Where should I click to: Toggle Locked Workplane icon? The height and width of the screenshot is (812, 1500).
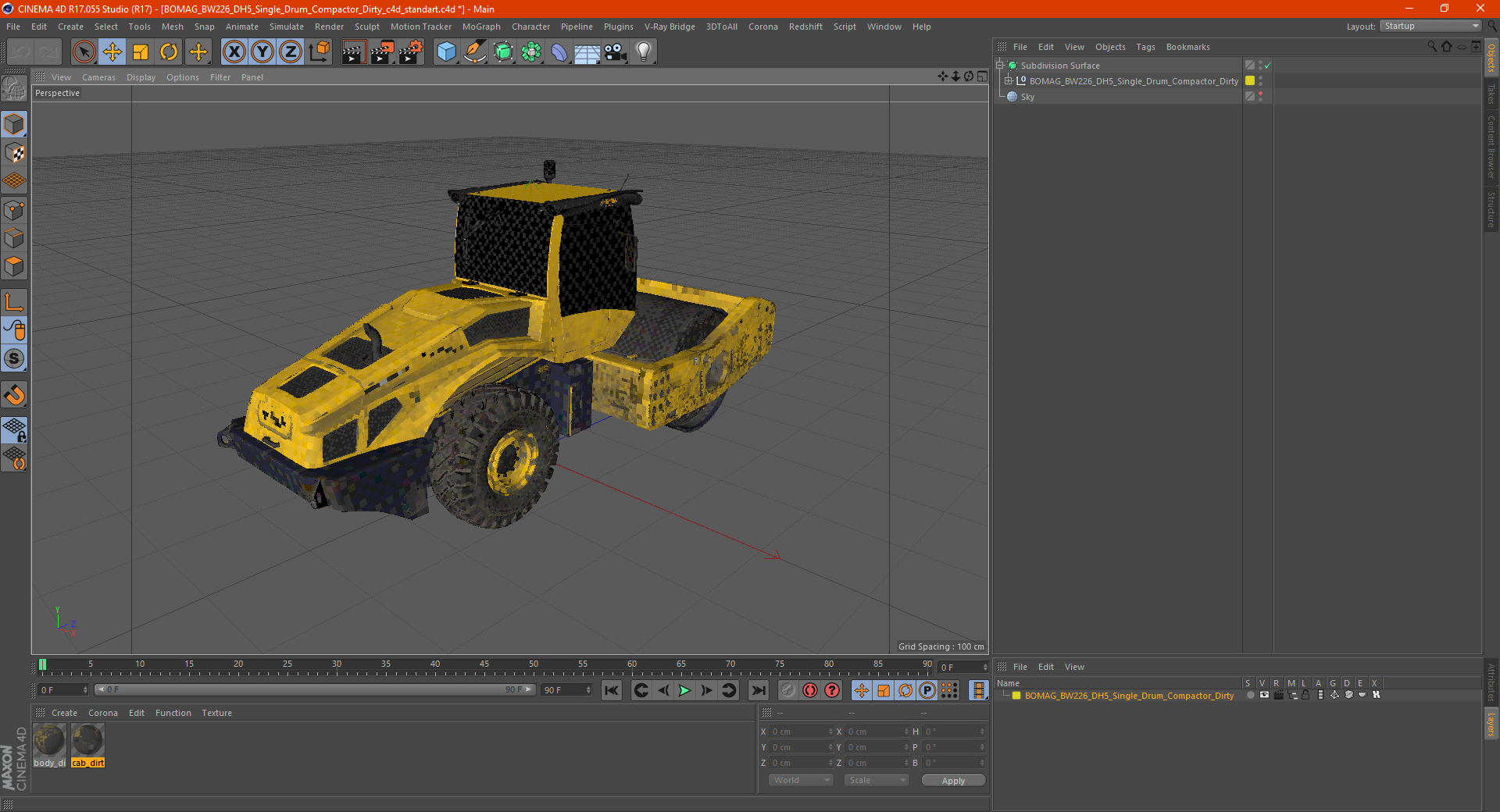pyautogui.click(x=14, y=429)
